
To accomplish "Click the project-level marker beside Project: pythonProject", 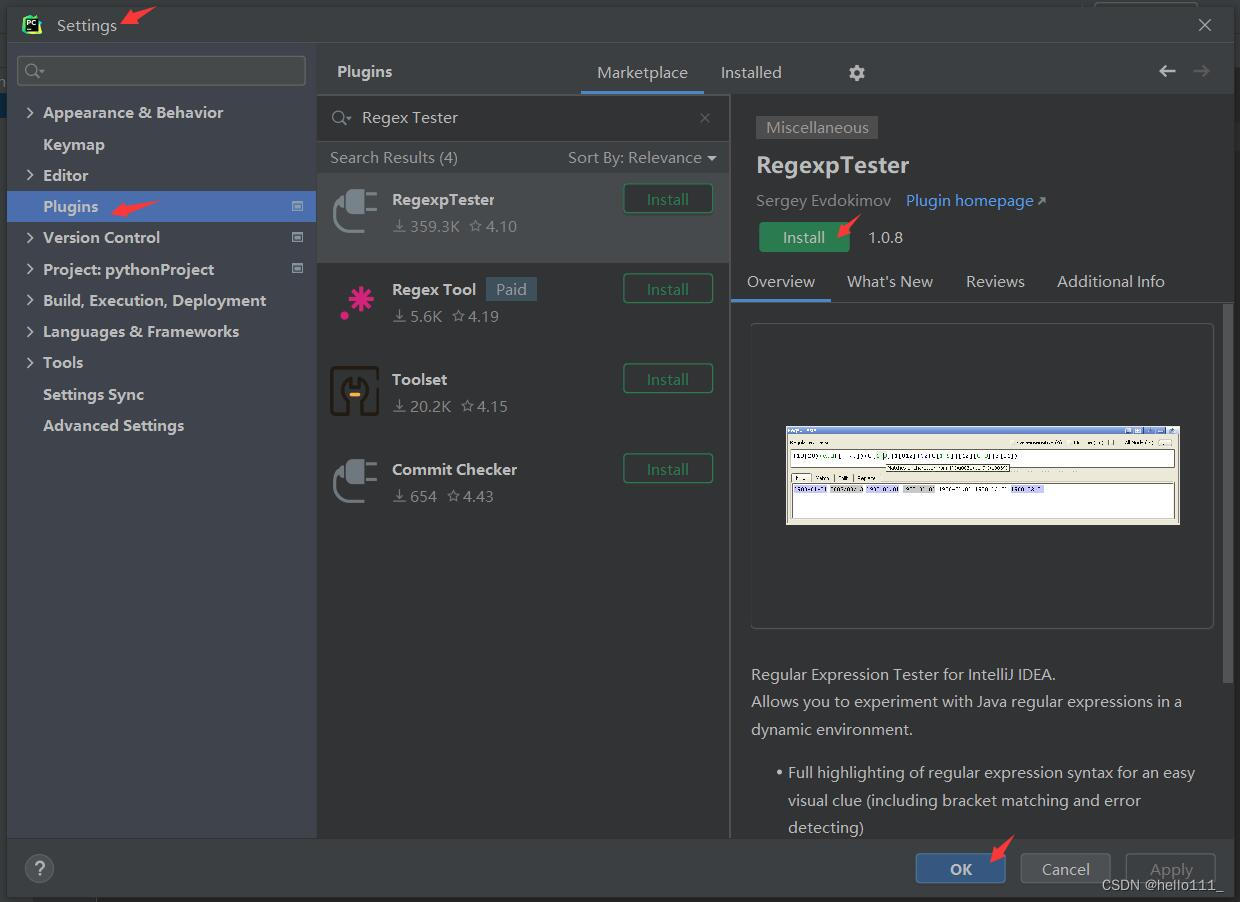I will [x=297, y=269].
